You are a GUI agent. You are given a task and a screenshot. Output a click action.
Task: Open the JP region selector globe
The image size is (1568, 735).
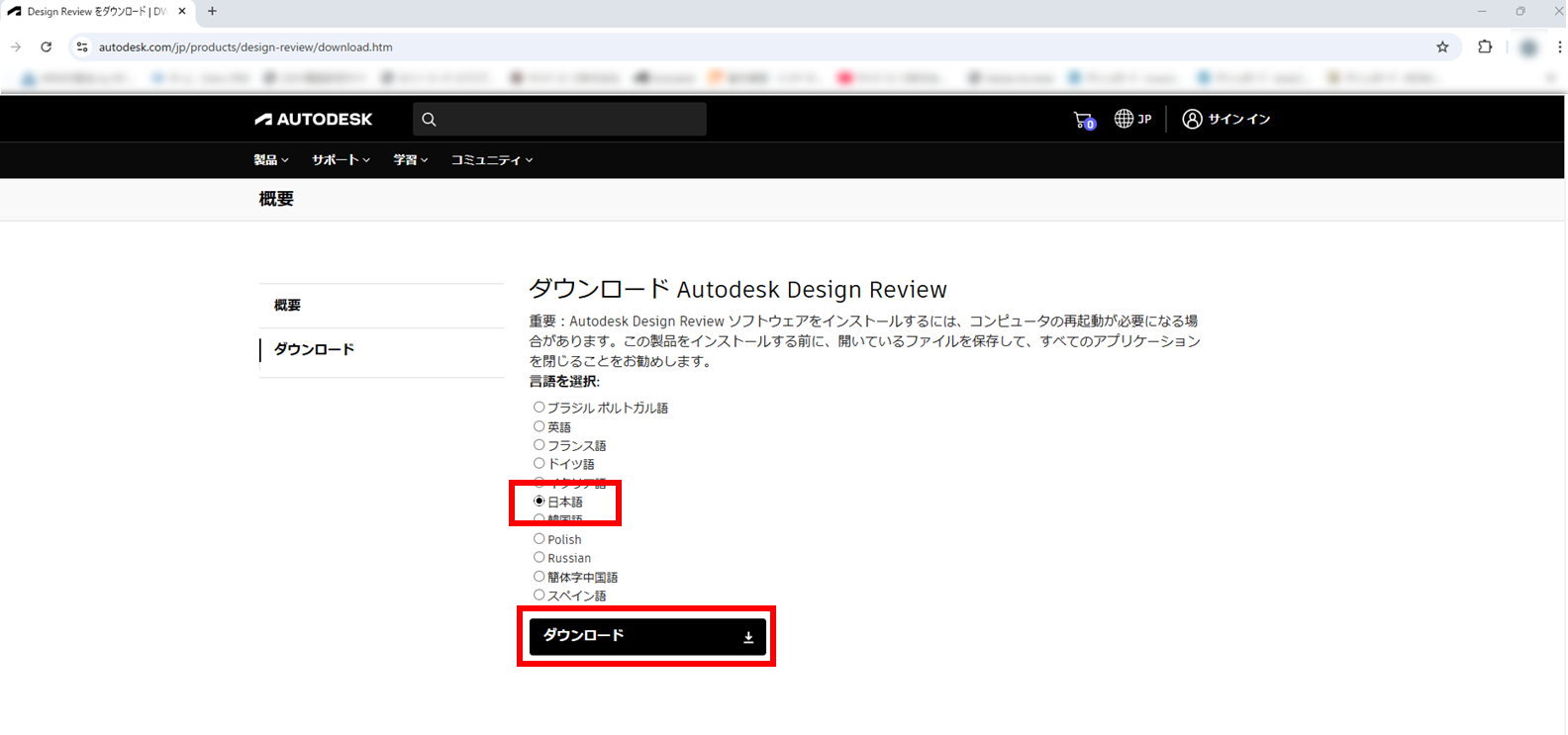[x=1133, y=119]
